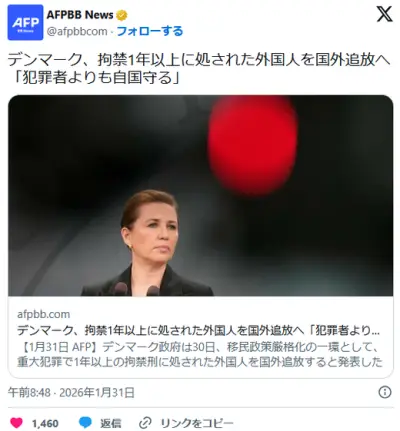Click the chain link icon
The image size is (400, 431).
point(145,423)
